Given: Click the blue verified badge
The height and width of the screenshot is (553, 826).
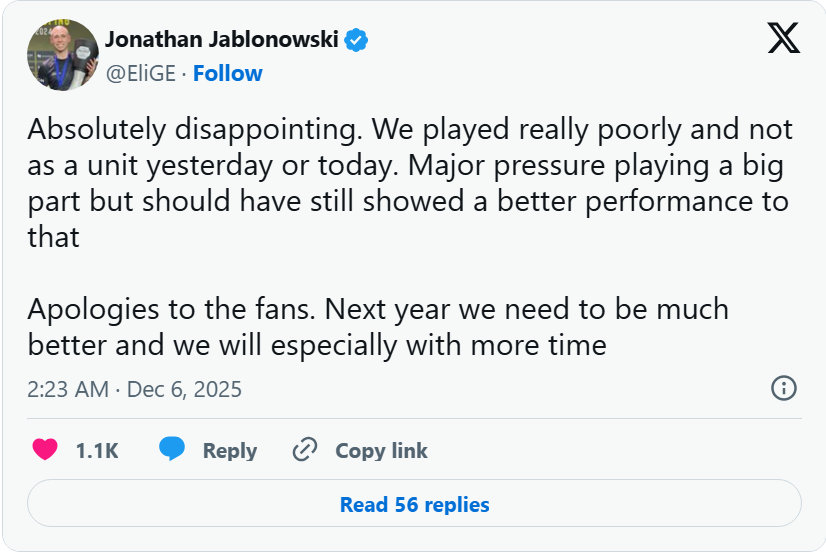Looking at the screenshot, I should pyautogui.click(x=357, y=40).
